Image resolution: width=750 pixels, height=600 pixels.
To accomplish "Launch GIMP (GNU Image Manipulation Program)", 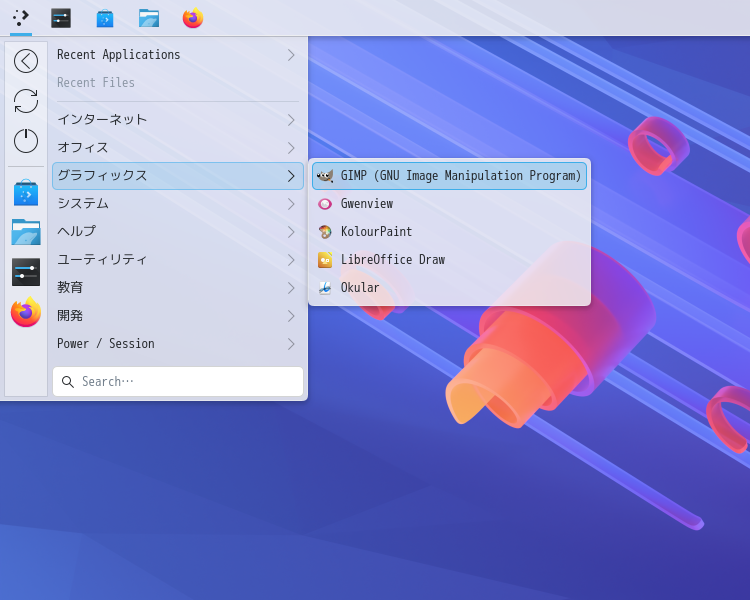I will pos(449,176).
